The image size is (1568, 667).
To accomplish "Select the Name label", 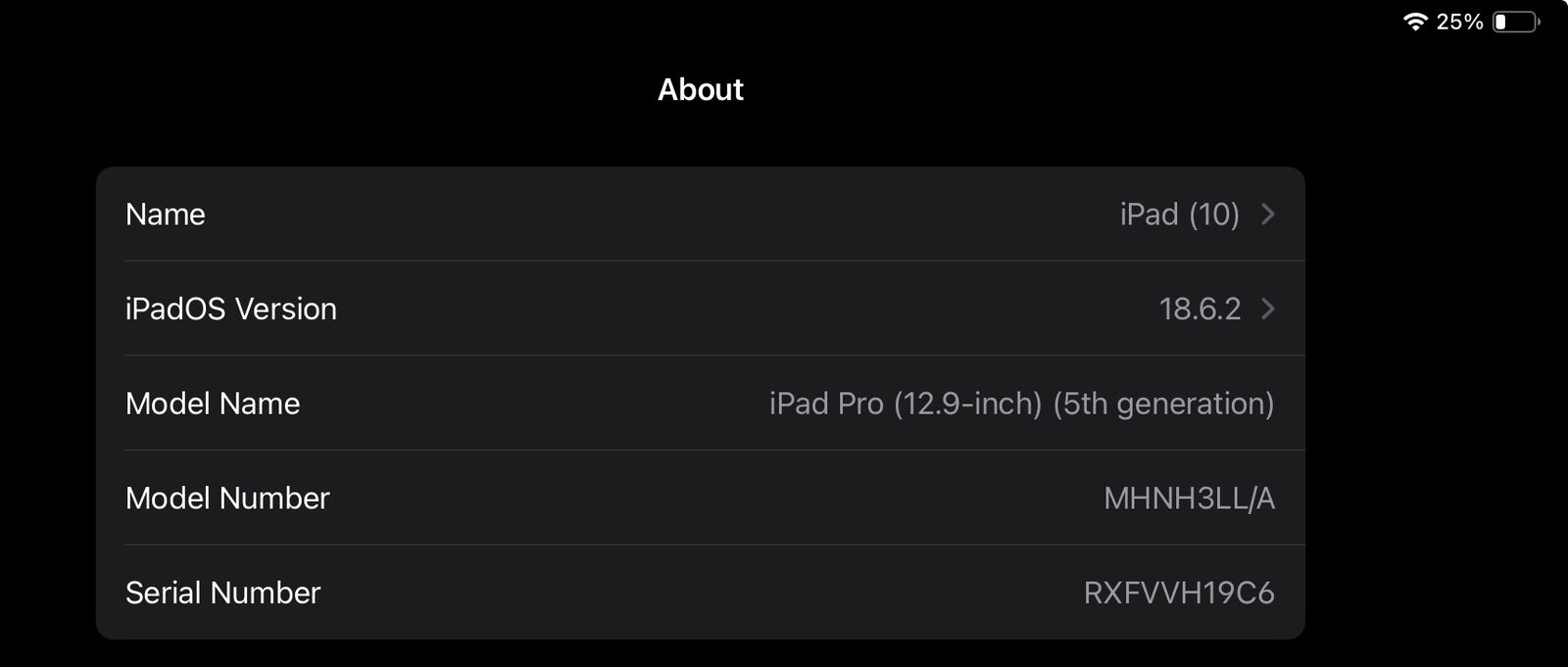I will pos(166,214).
